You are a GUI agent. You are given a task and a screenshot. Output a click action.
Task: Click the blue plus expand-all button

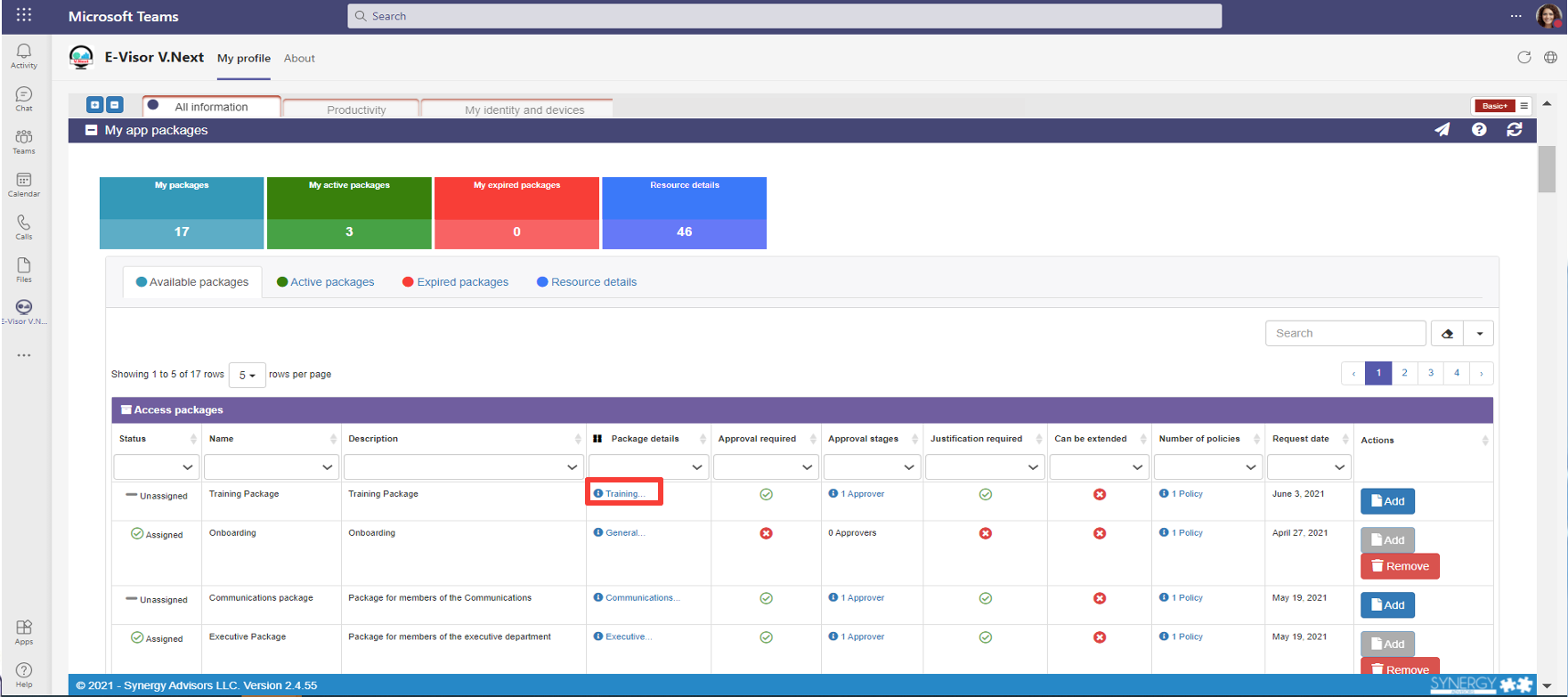pos(94,105)
